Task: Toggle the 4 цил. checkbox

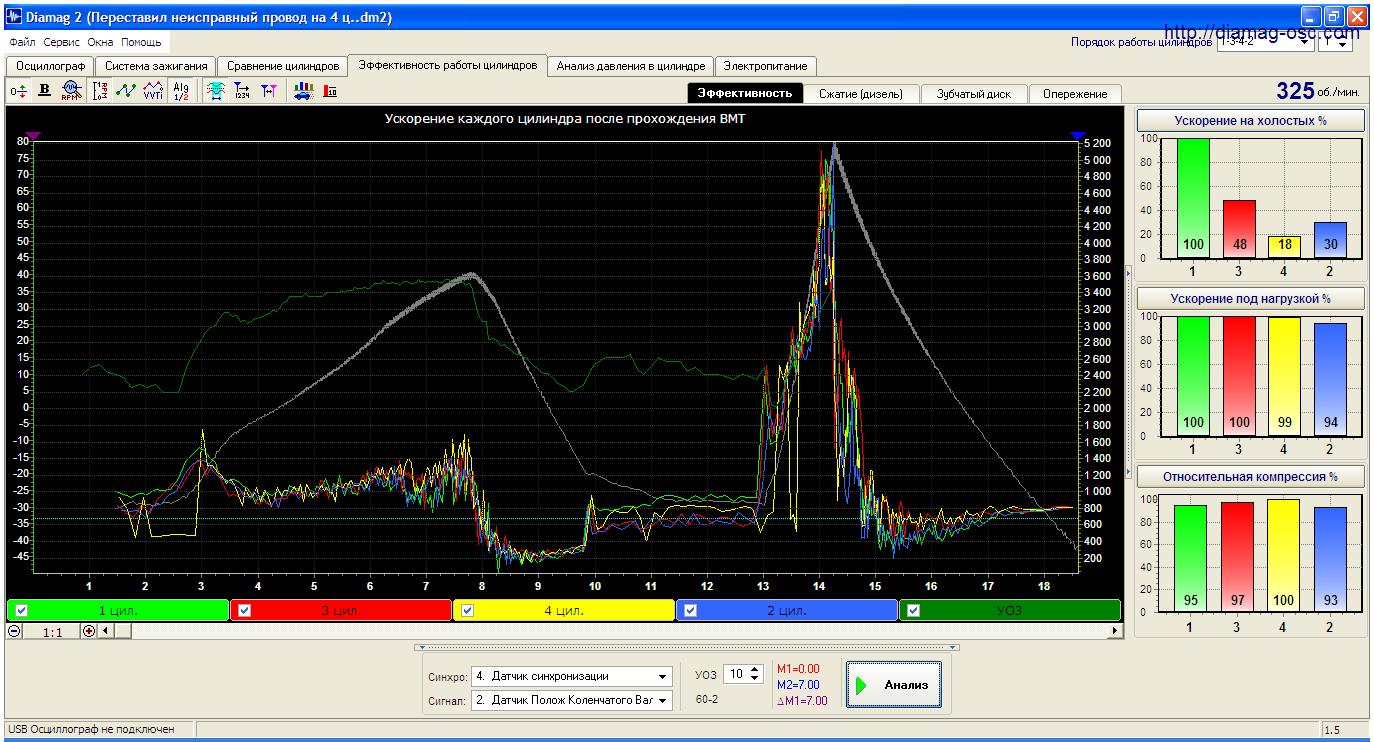Action: pyautogui.click(x=467, y=610)
